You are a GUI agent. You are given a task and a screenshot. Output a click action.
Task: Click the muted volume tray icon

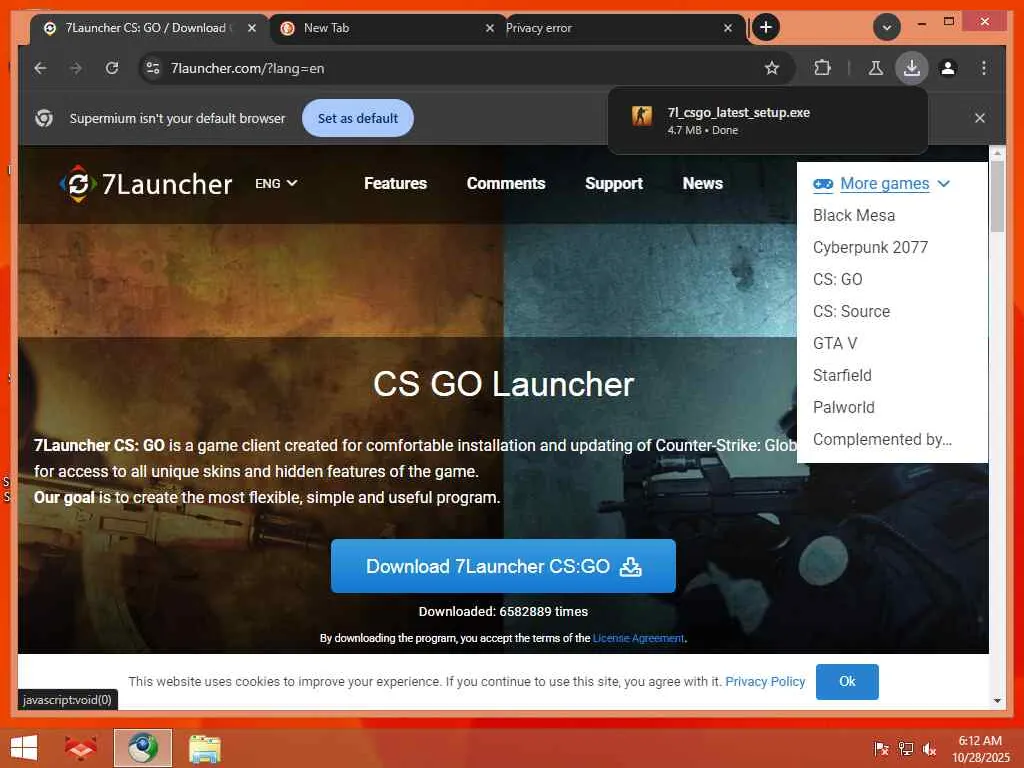[x=929, y=748]
